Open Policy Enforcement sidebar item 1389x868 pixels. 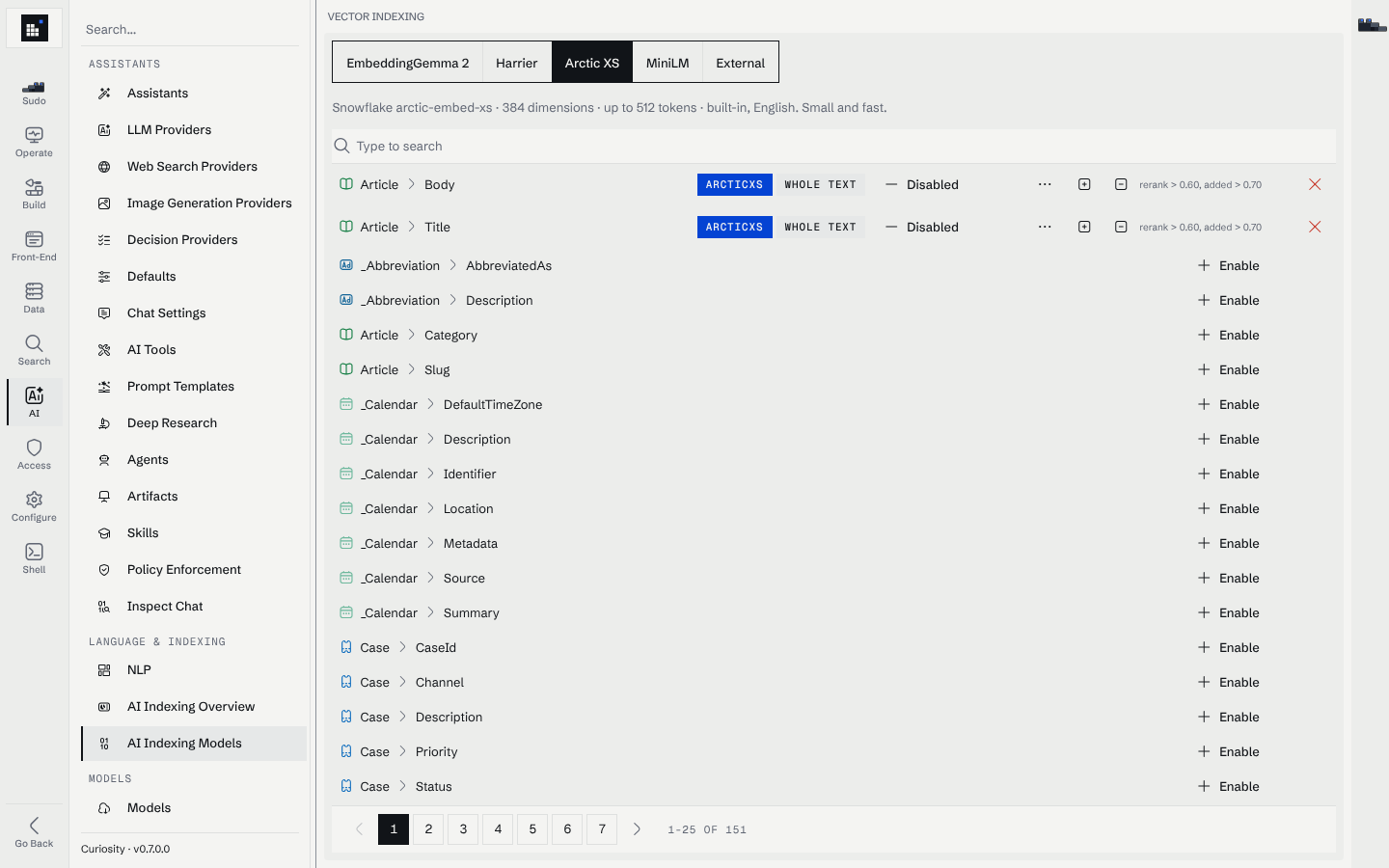[x=194, y=570]
